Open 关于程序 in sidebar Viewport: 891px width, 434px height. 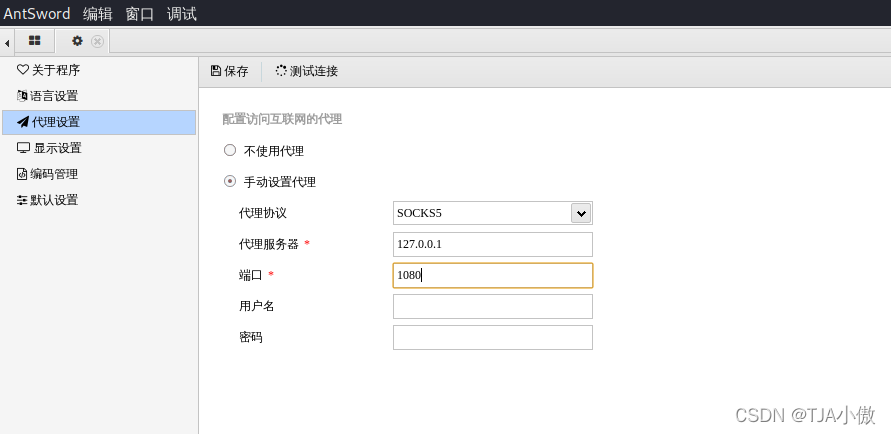[99, 70]
